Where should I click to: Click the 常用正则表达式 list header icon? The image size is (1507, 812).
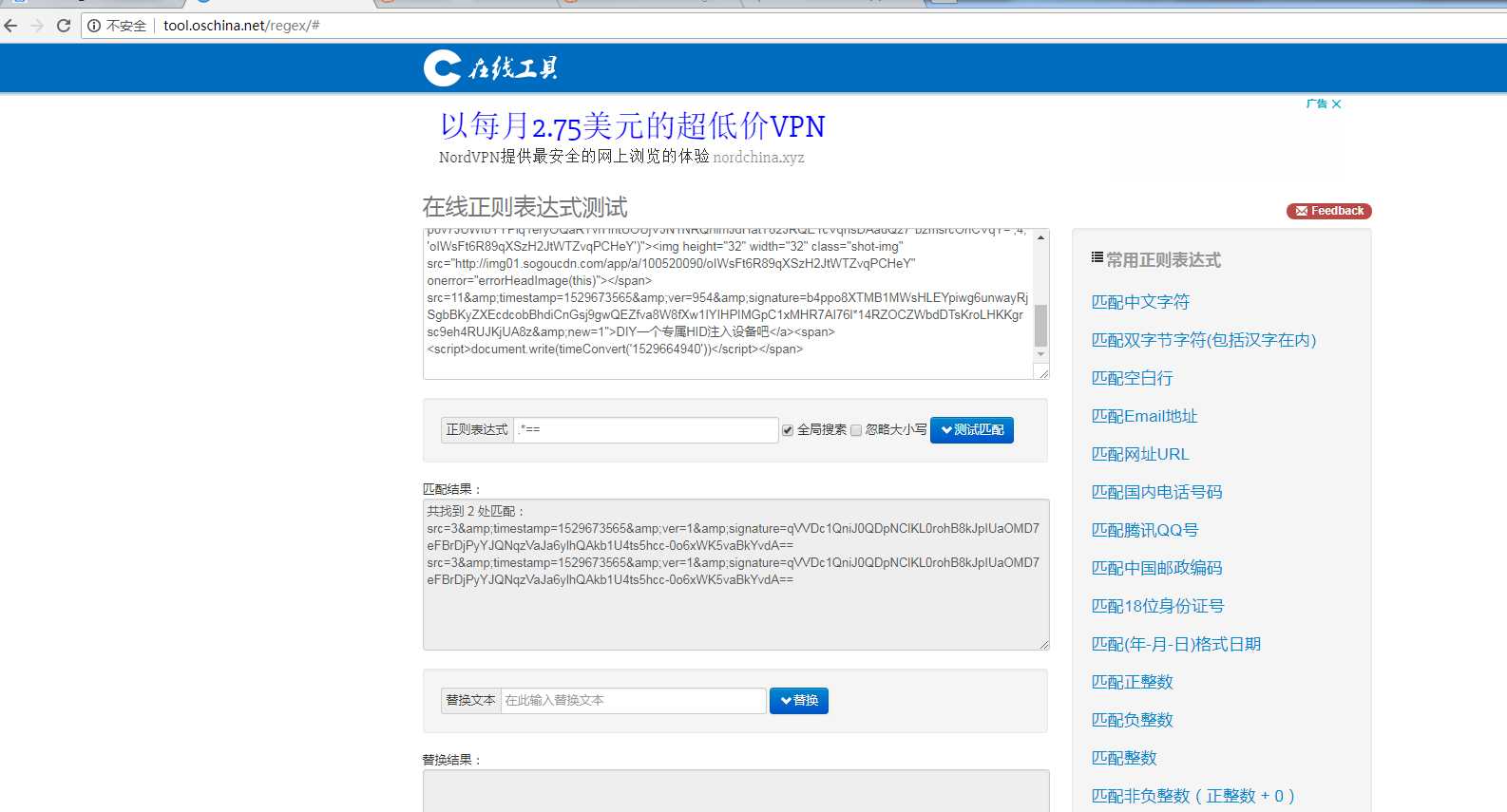click(x=1097, y=257)
